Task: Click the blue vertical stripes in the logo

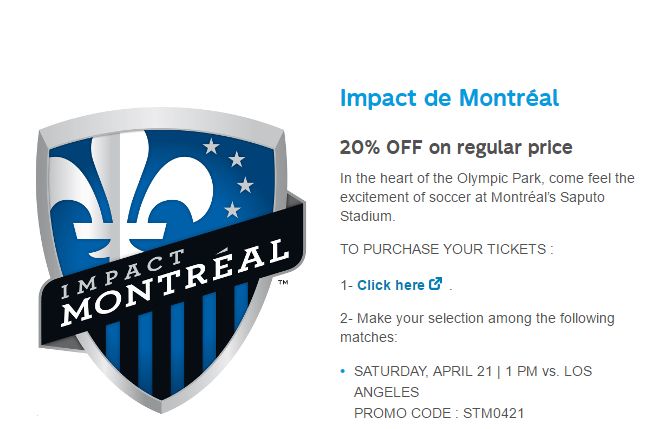Action: (176, 339)
